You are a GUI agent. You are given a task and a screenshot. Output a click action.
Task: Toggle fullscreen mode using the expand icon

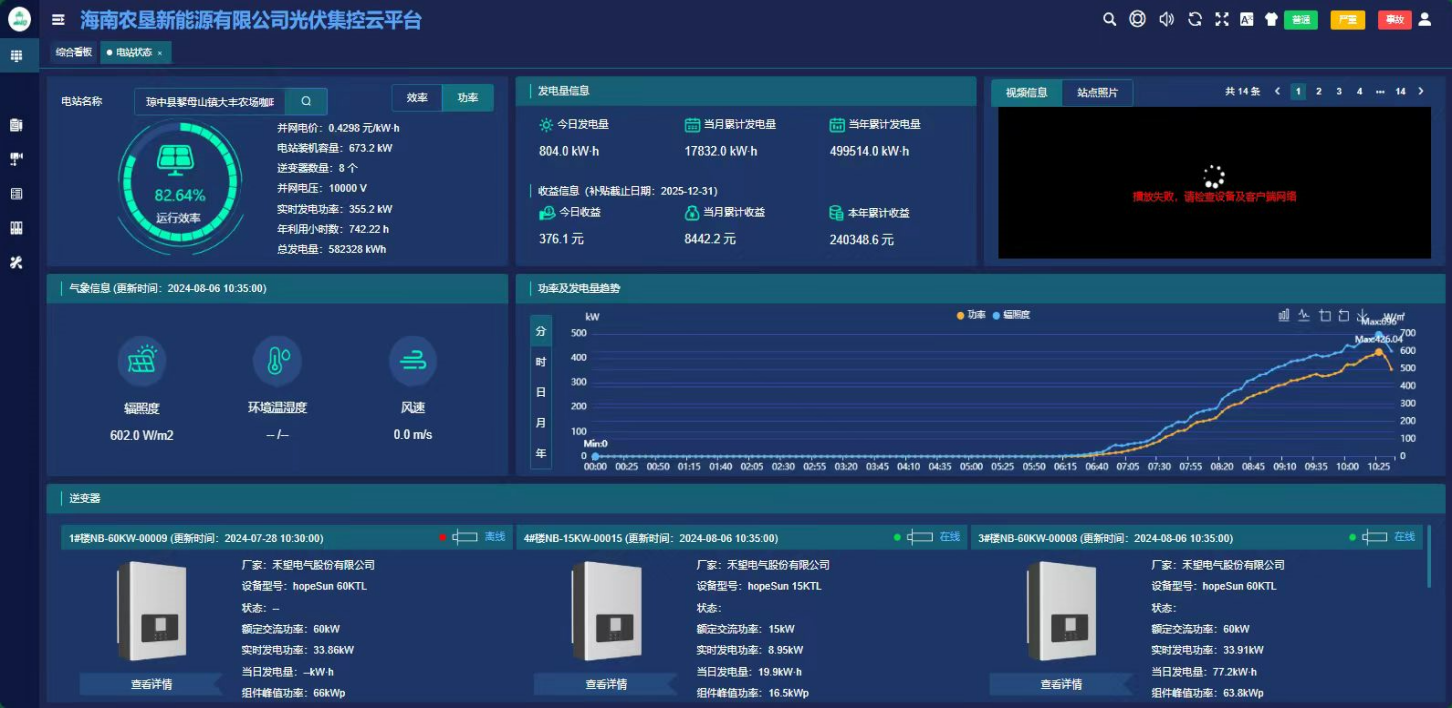pyautogui.click(x=1221, y=19)
